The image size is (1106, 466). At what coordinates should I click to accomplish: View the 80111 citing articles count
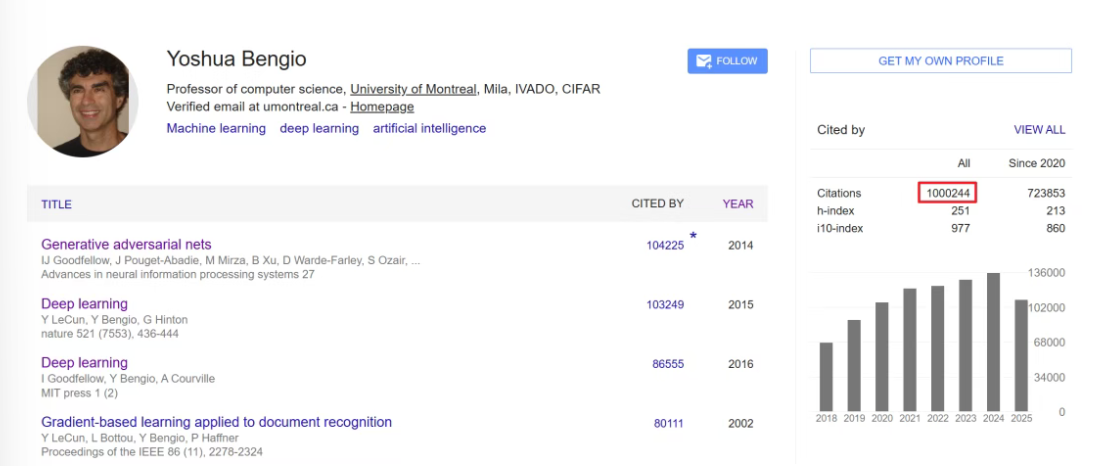point(668,424)
